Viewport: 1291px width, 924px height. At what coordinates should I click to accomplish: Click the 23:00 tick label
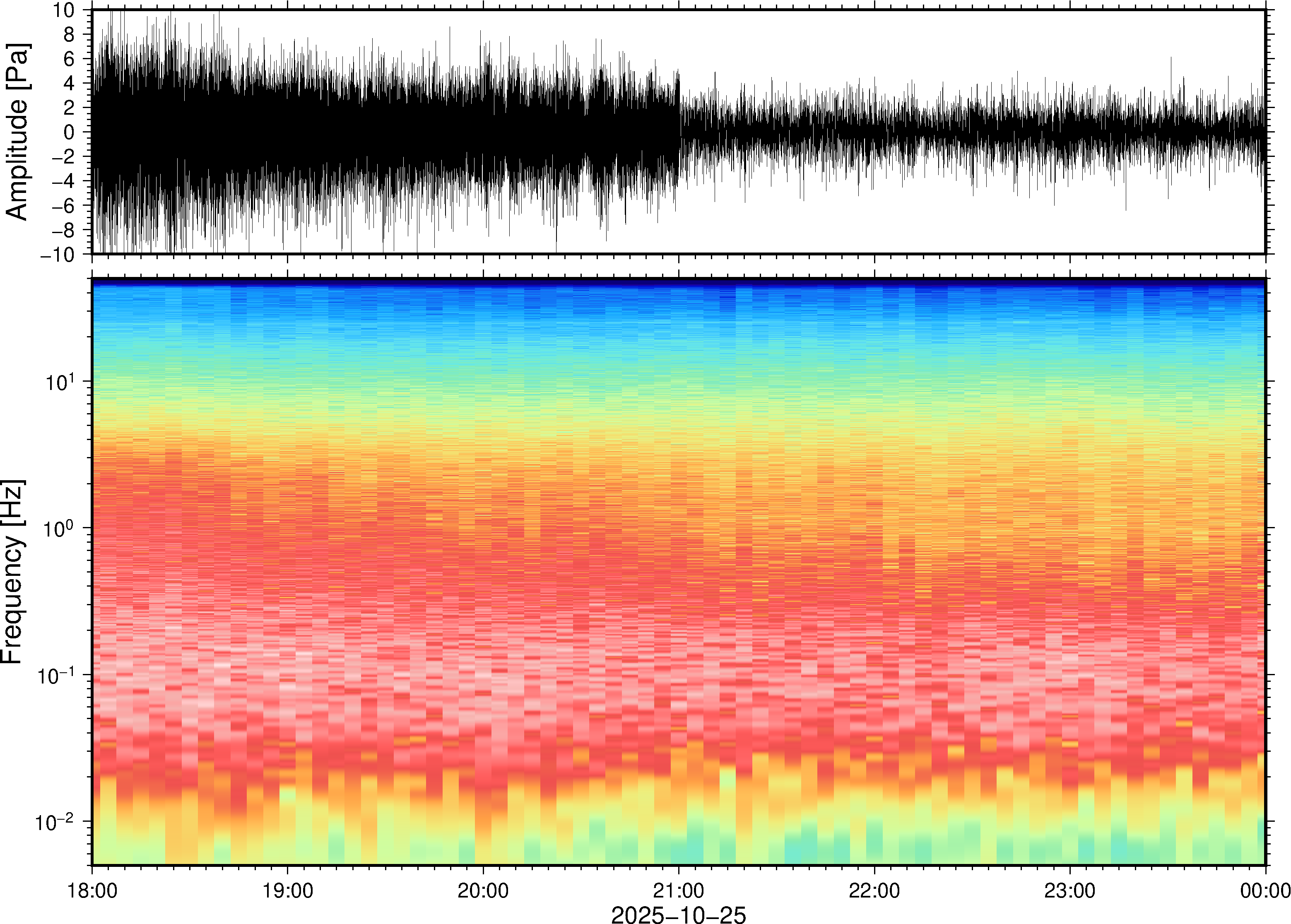[x=1069, y=890]
